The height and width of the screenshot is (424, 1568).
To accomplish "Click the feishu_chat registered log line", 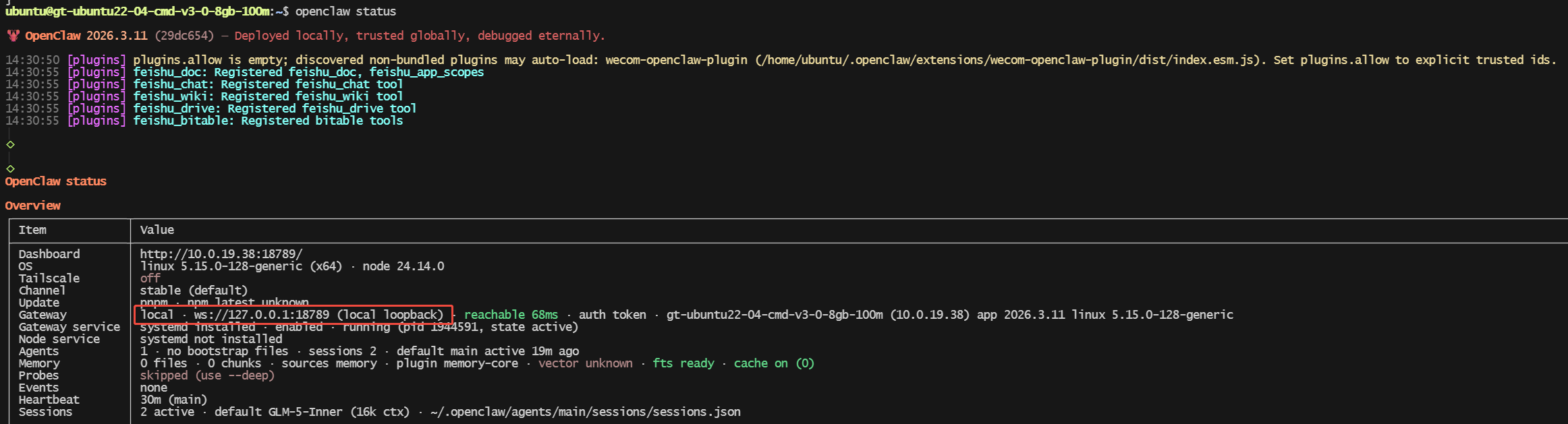I will click(204, 84).
